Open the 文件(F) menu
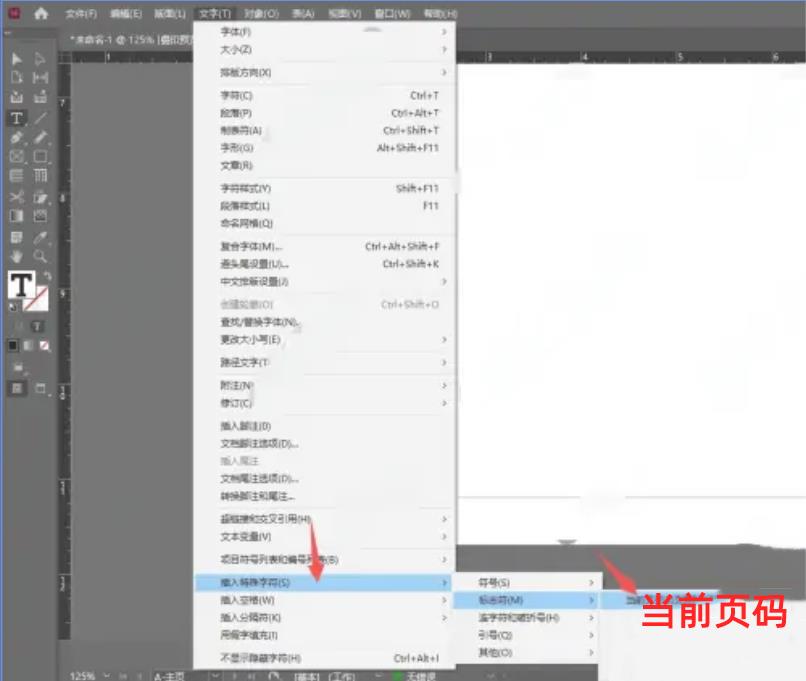Image resolution: width=806 pixels, height=681 pixels. [x=81, y=14]
